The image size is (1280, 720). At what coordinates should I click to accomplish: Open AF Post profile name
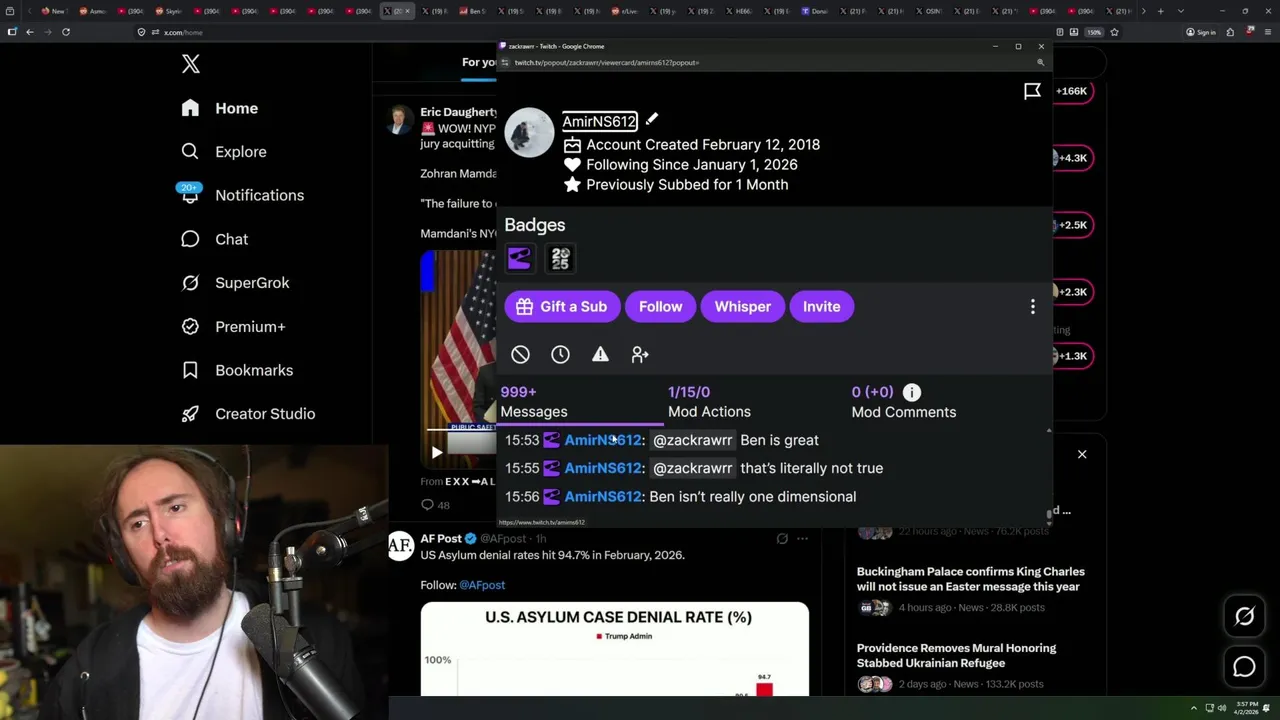tap(441, 539)
